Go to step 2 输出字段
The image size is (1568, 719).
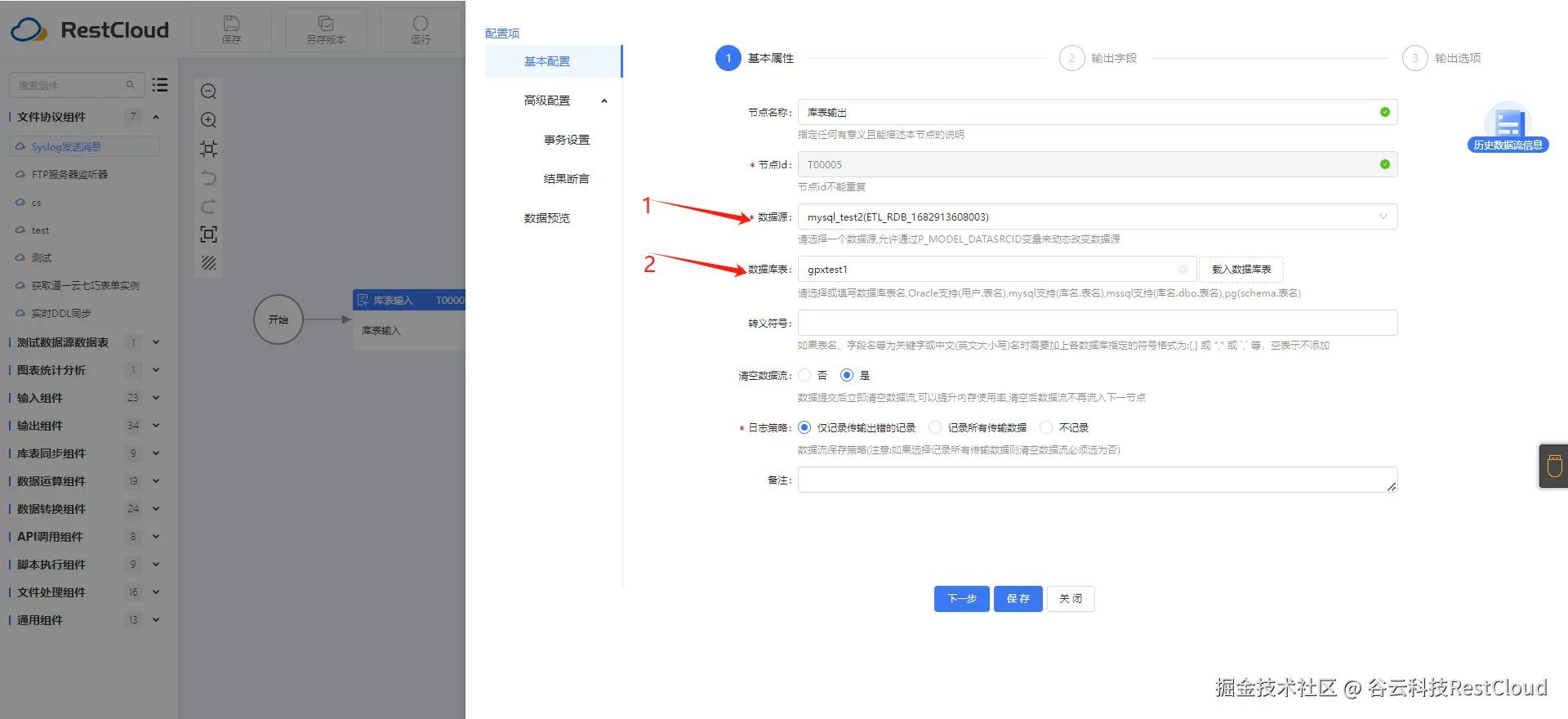click(1098, 58)
